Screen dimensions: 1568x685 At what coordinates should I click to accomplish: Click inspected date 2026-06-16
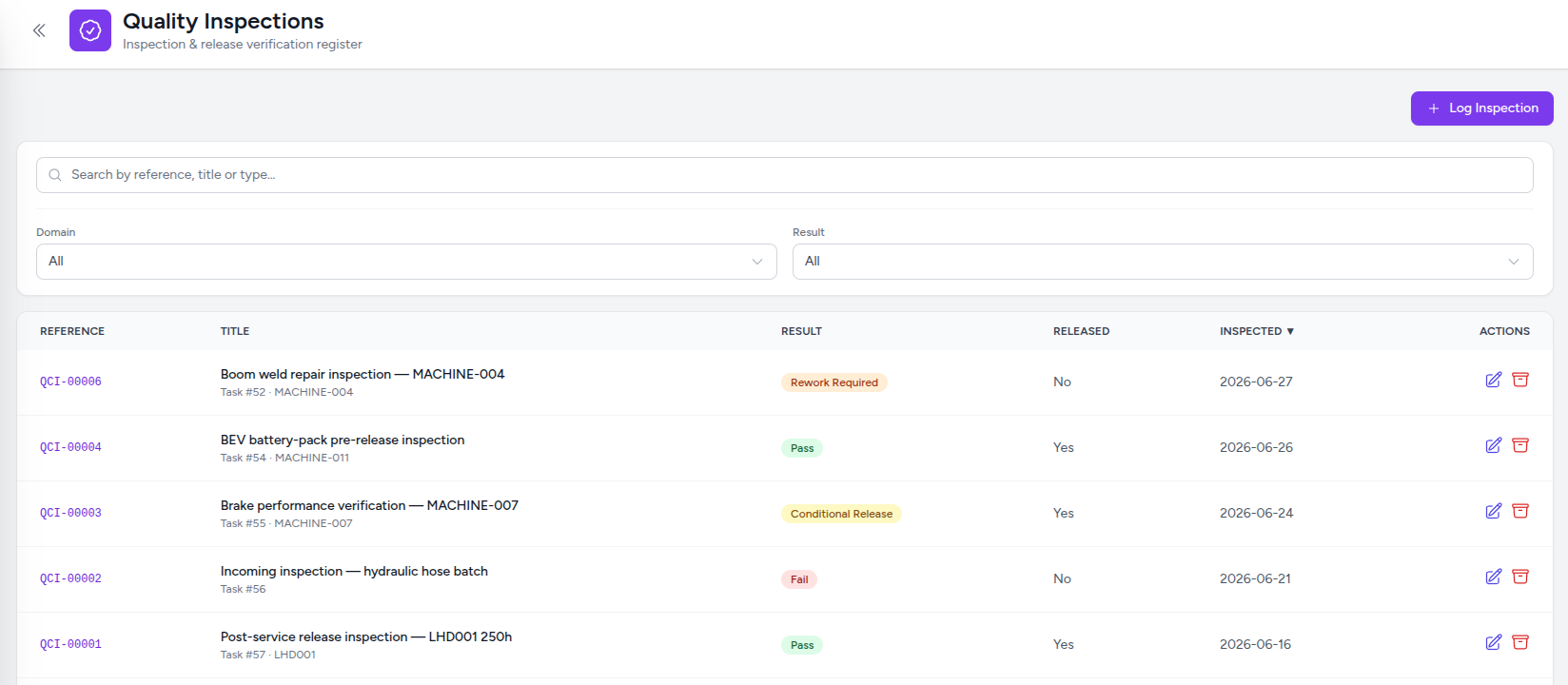[1255, 644]
